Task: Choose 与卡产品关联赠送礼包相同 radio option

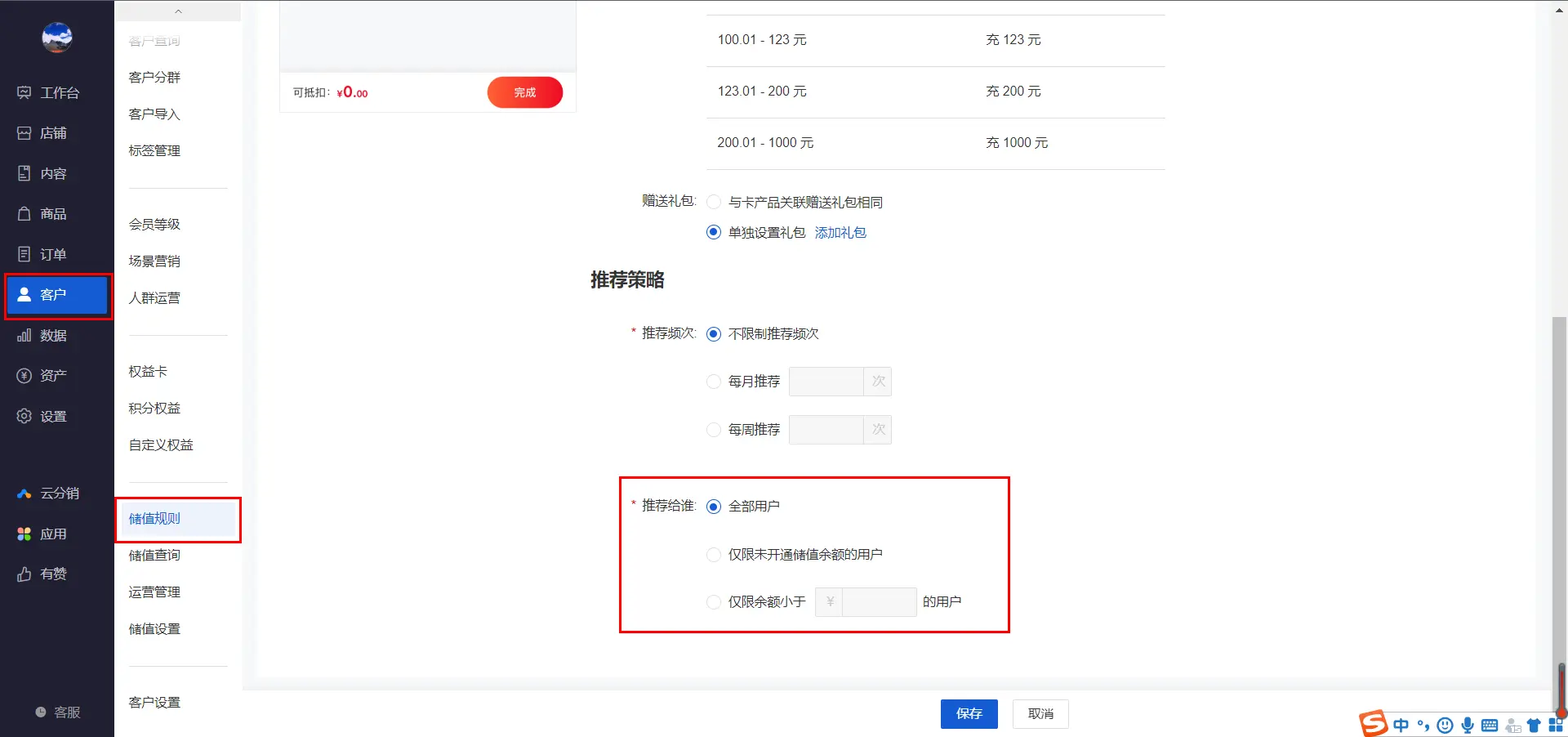Action: pyautogui.click(x=714, y=202)
